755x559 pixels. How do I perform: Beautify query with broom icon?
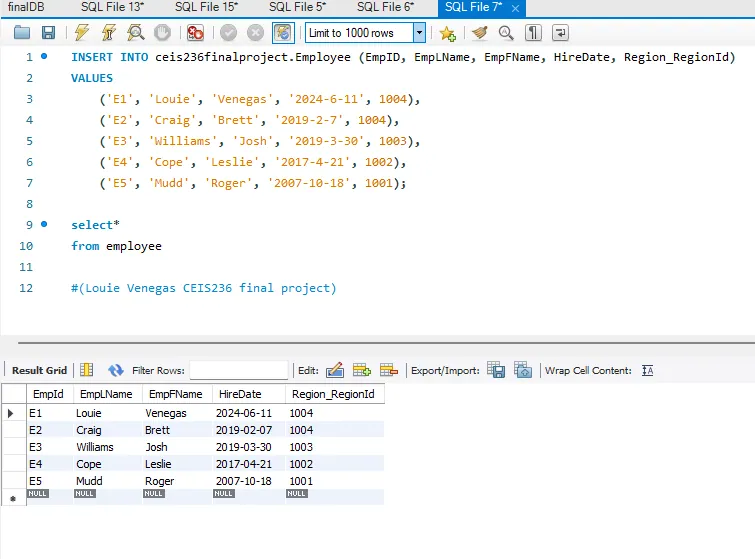click(479, 33)
